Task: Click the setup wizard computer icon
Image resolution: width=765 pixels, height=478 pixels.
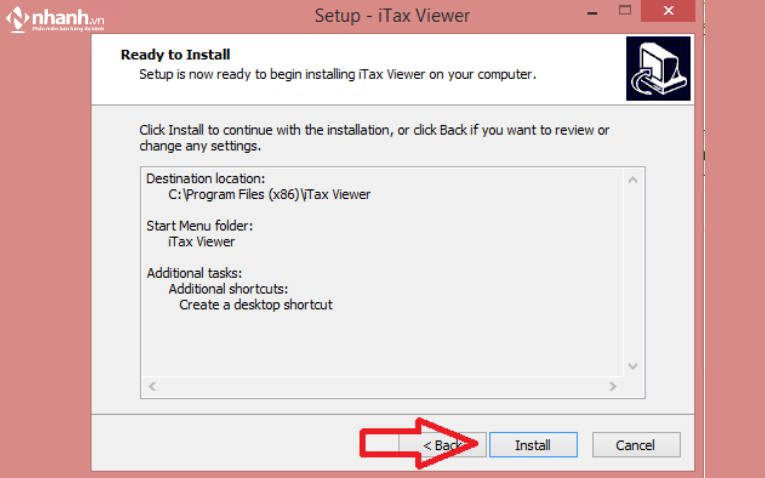Action: point(658,68)
